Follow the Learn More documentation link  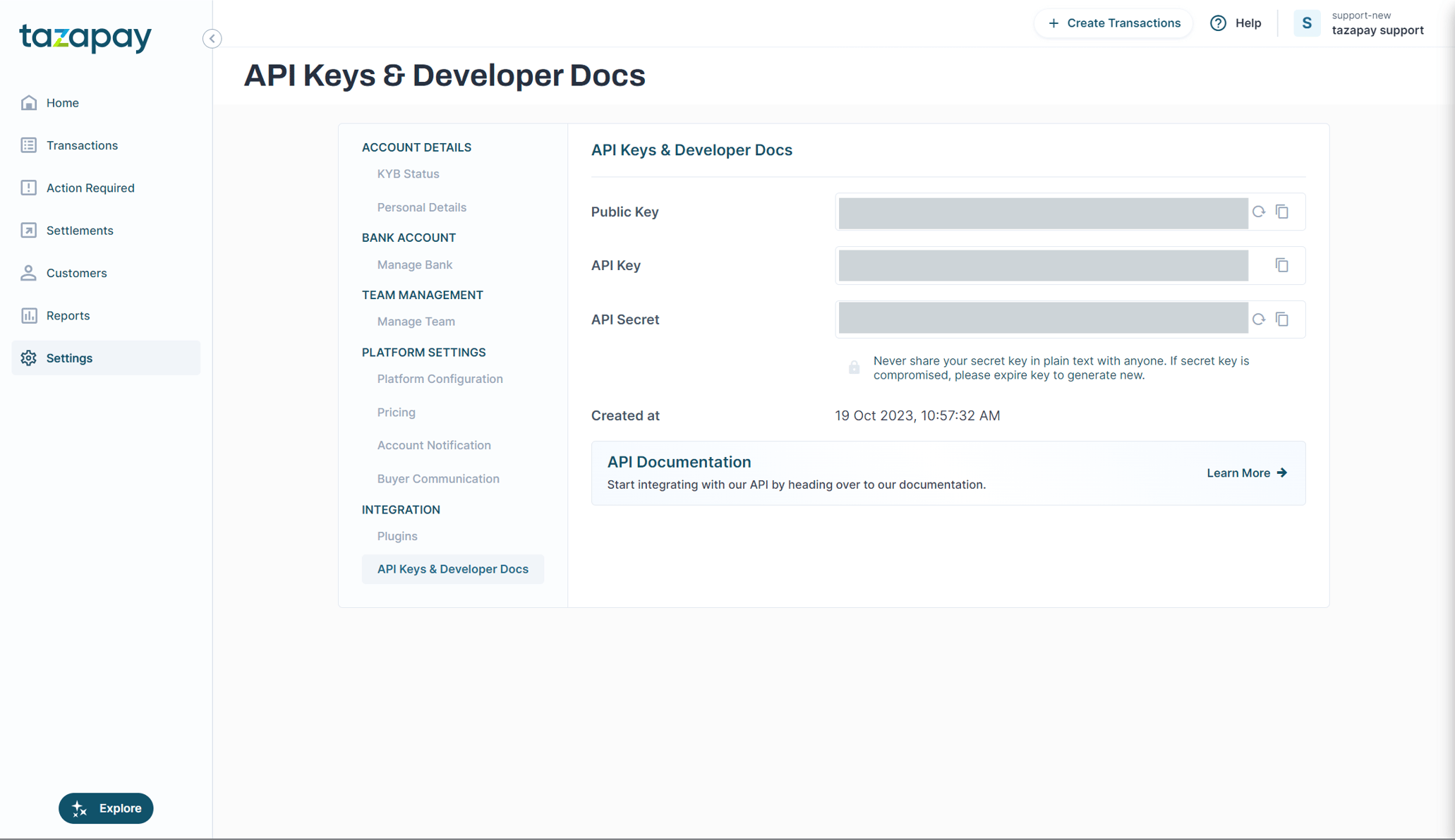pos(1246,473)
